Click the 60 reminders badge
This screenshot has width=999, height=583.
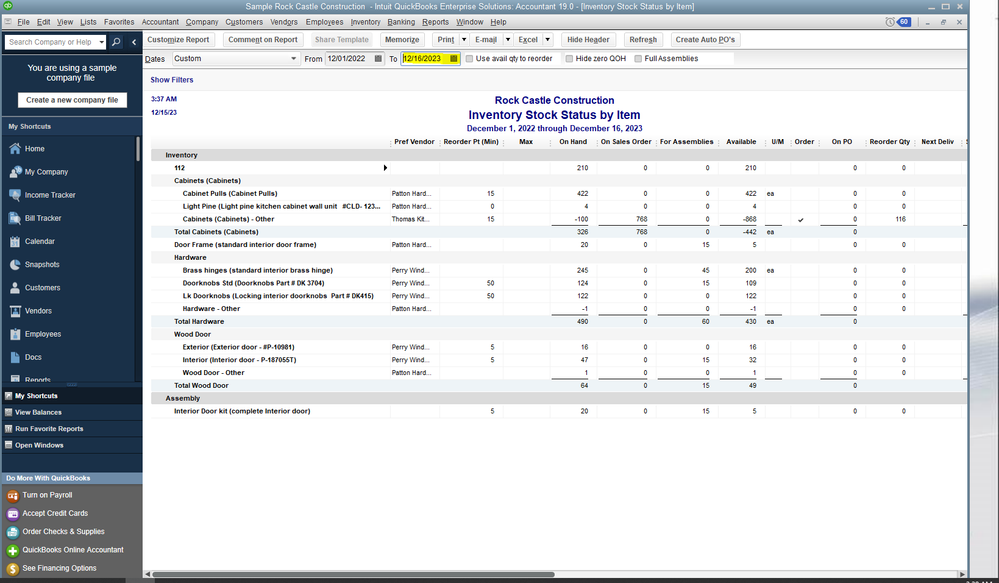coord(903,22)
